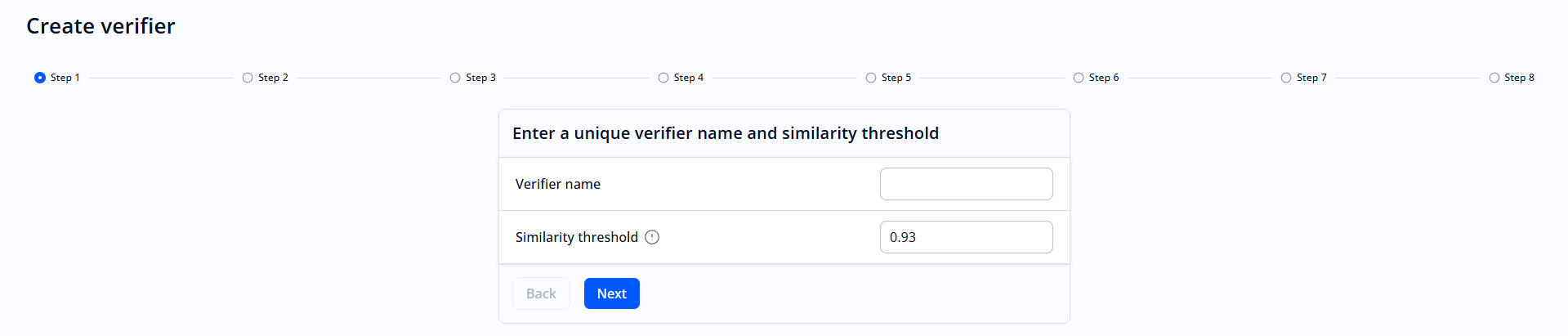Choose the Step 3 radio button
The height and width of the screenshot is (336, 1568).
tap(455, 78)
